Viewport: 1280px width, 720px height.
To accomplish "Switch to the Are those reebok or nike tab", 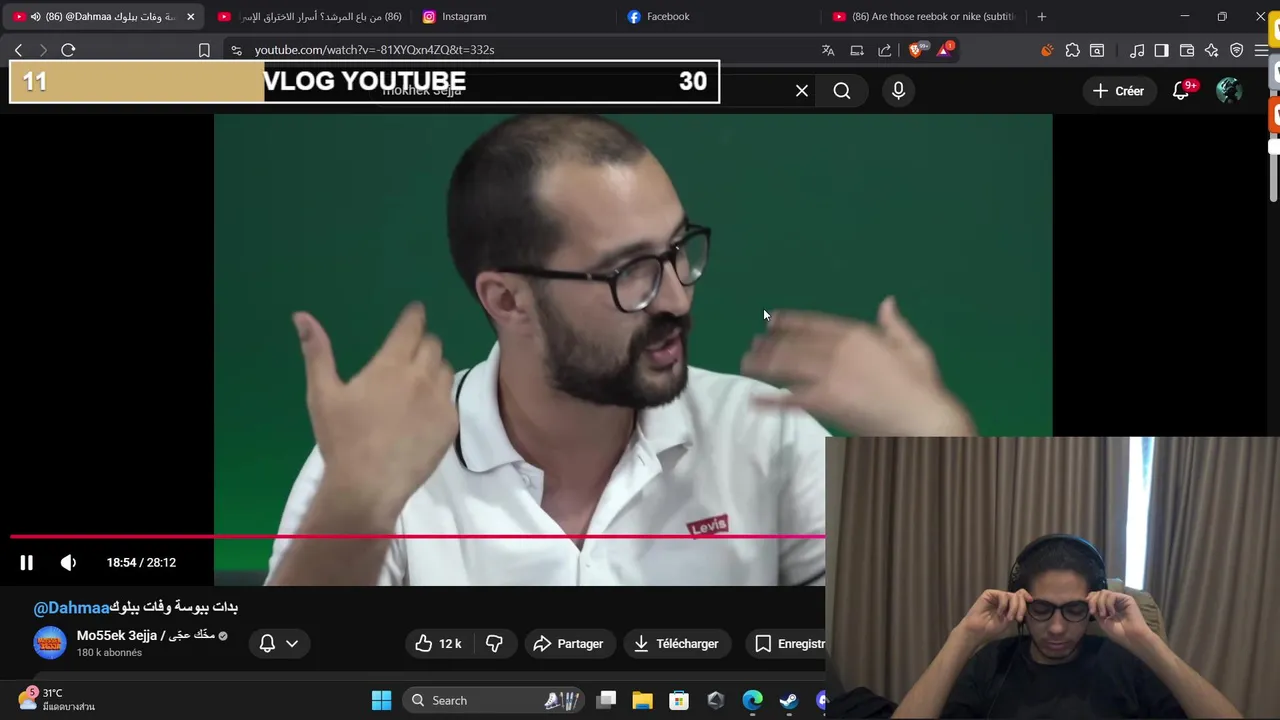I will pos(922,17).
